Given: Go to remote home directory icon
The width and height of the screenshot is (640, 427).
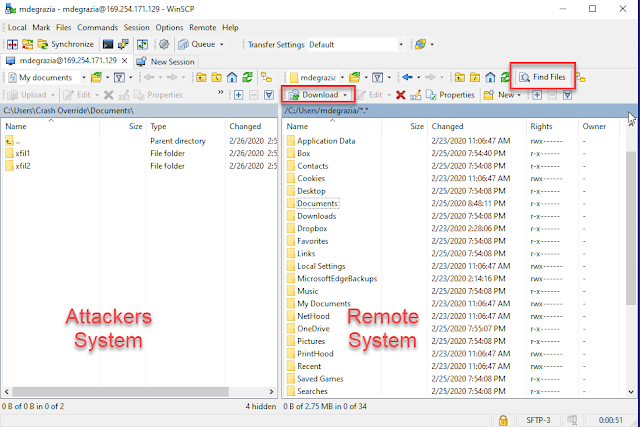Looking at the screenshot, I should coord(490,77).
